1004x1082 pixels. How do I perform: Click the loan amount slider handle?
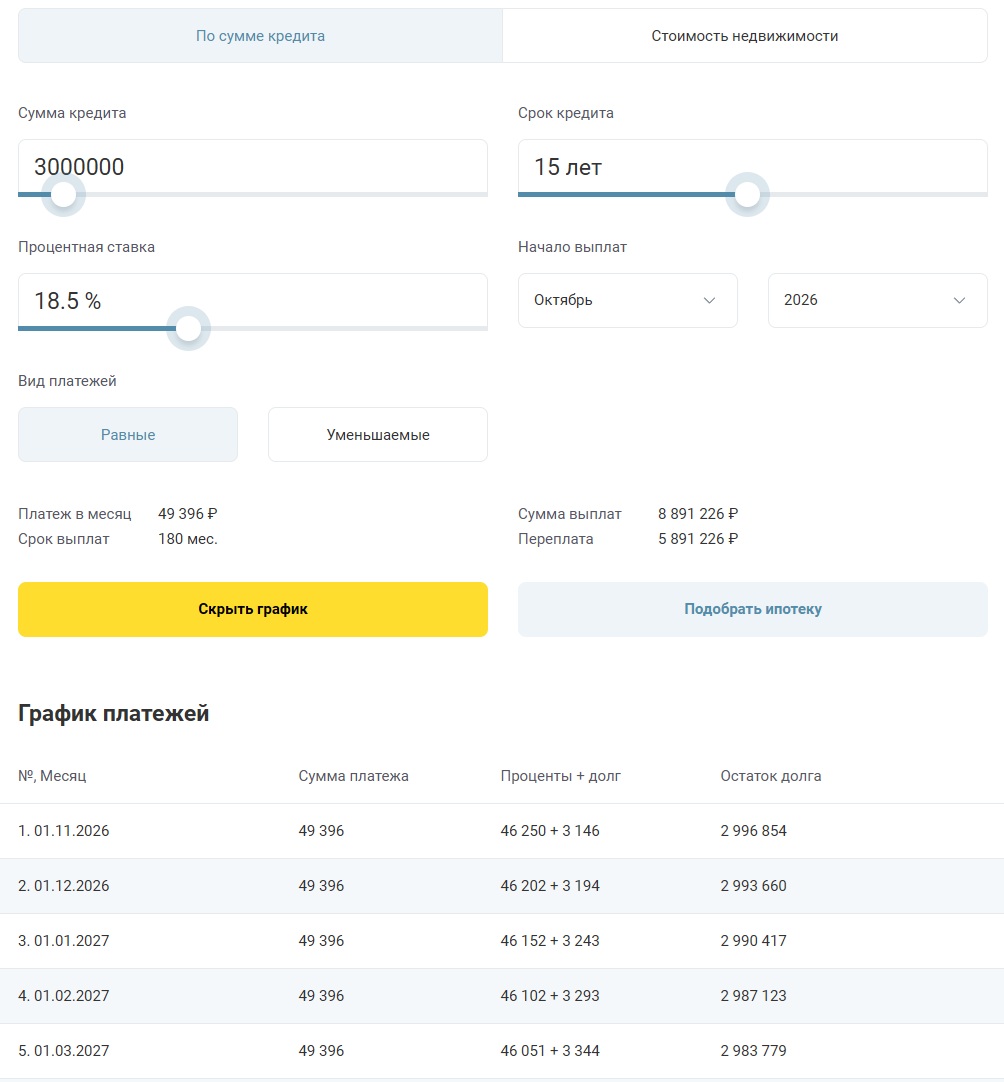(63, 195)
